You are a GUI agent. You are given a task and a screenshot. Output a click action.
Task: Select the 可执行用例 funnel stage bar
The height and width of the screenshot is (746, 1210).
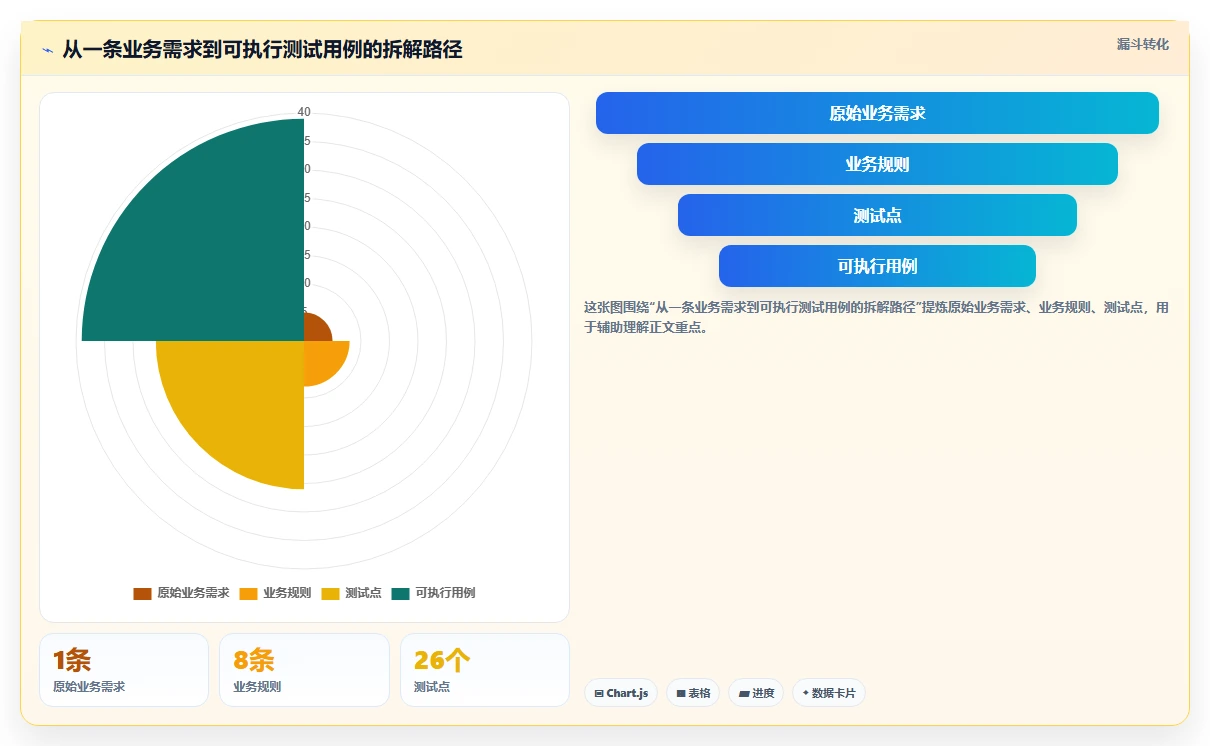click(x=877, y=266)
